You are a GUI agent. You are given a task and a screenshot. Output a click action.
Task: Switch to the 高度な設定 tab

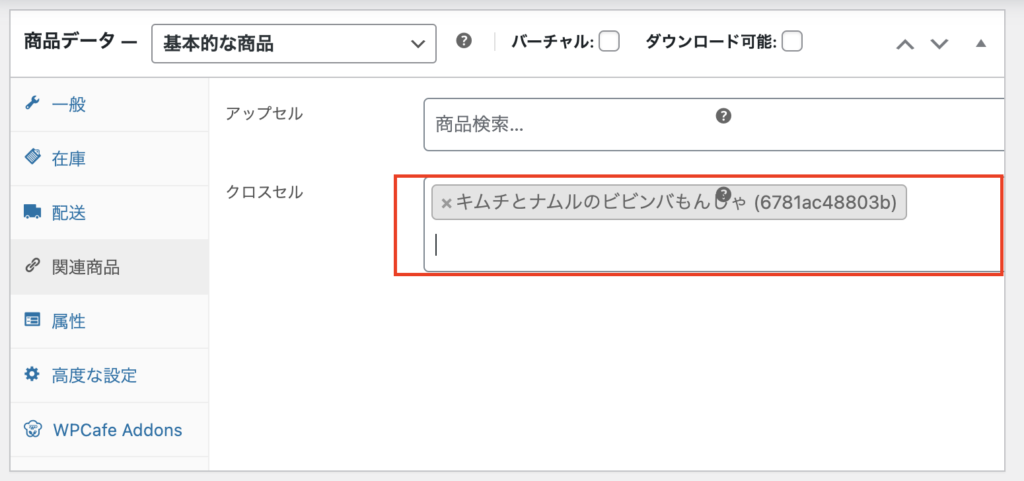click(x=94, y=376)
